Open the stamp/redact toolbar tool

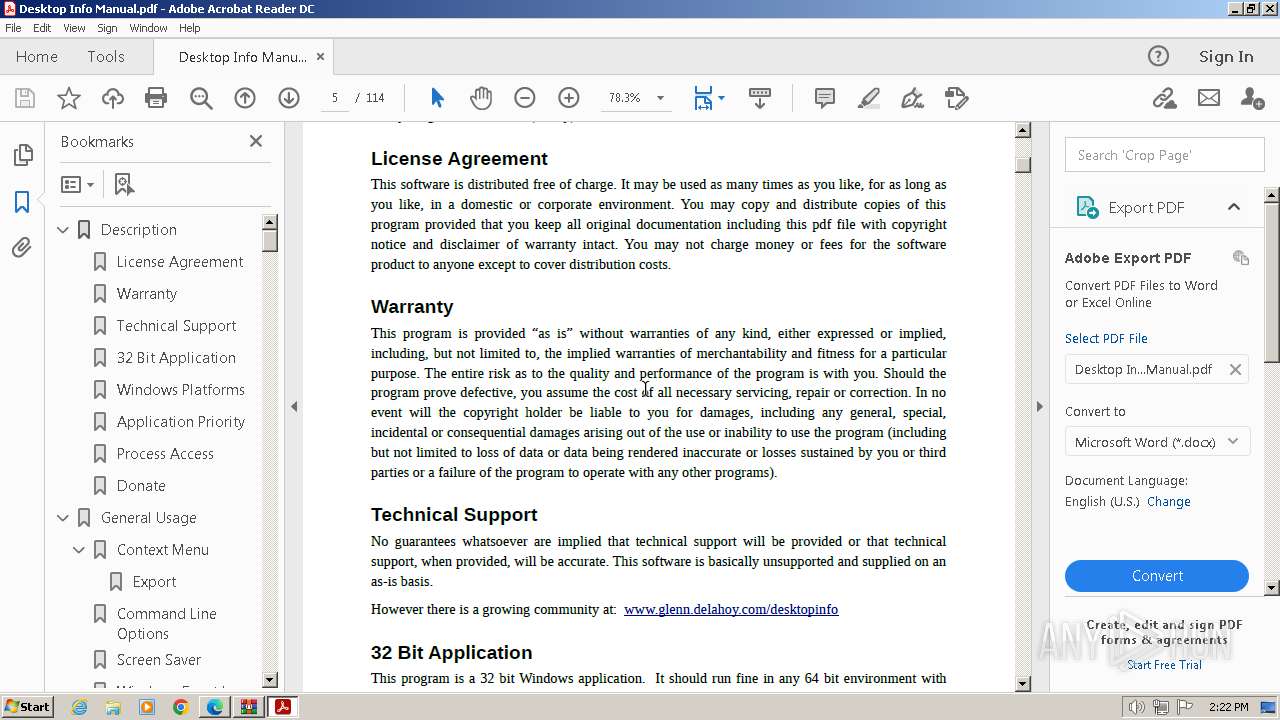957,98
